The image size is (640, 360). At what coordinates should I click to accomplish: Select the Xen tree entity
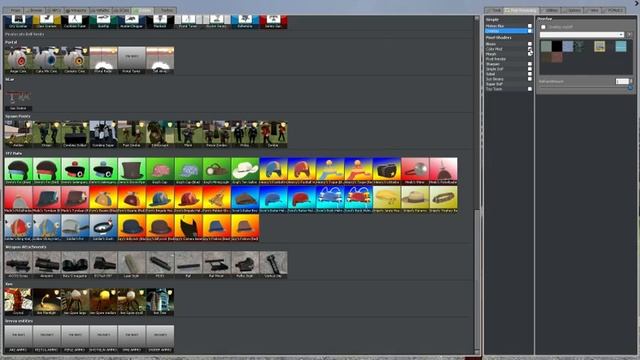tap(160, 302)
